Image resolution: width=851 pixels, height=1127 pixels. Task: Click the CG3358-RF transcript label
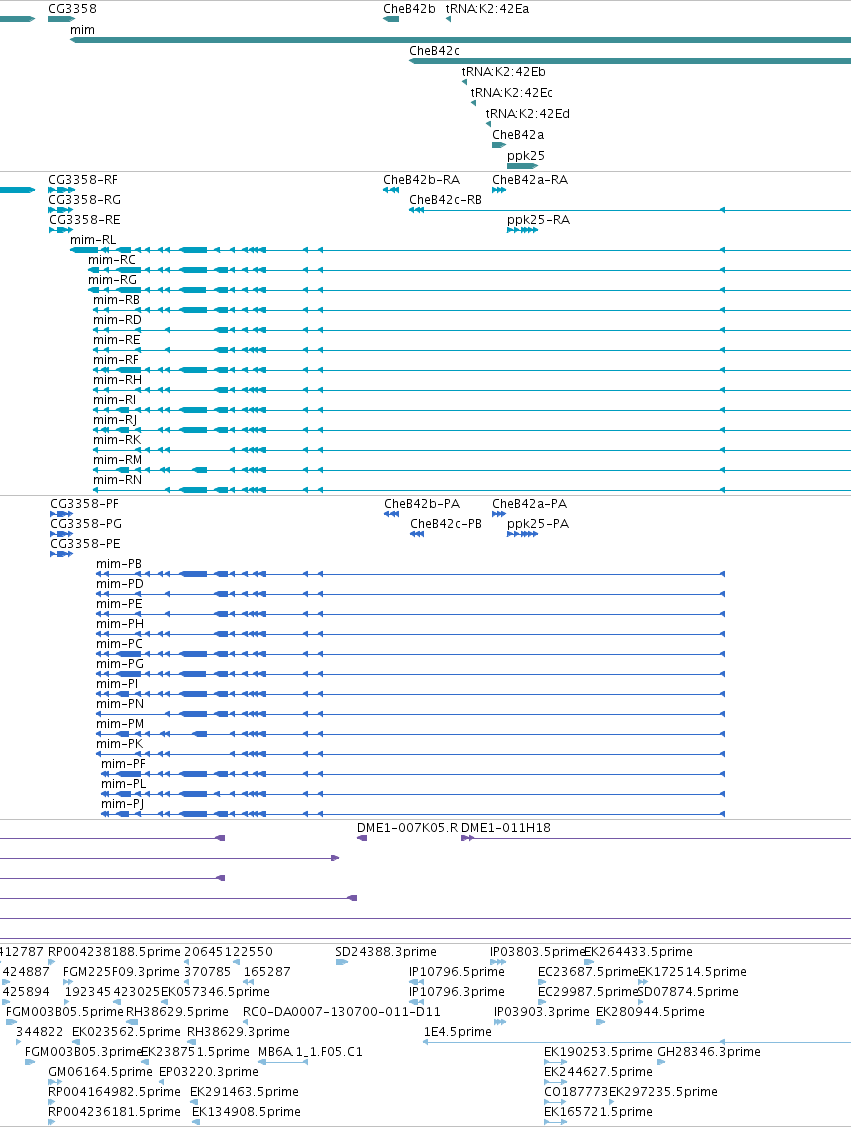pyautogui.click(x=83, y=180)
